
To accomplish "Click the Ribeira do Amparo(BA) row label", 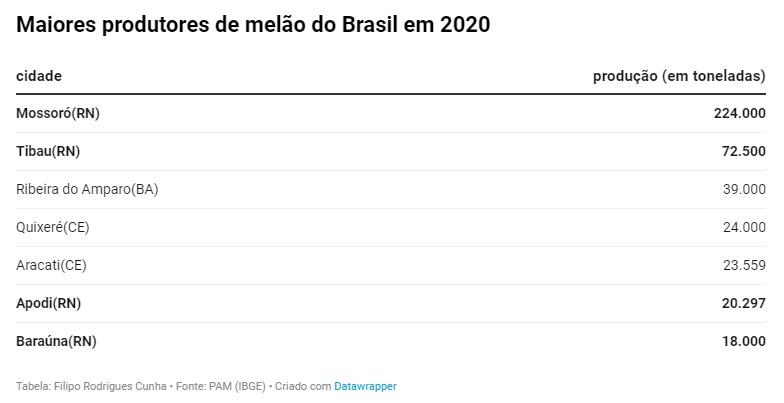I will coord(87,189).
